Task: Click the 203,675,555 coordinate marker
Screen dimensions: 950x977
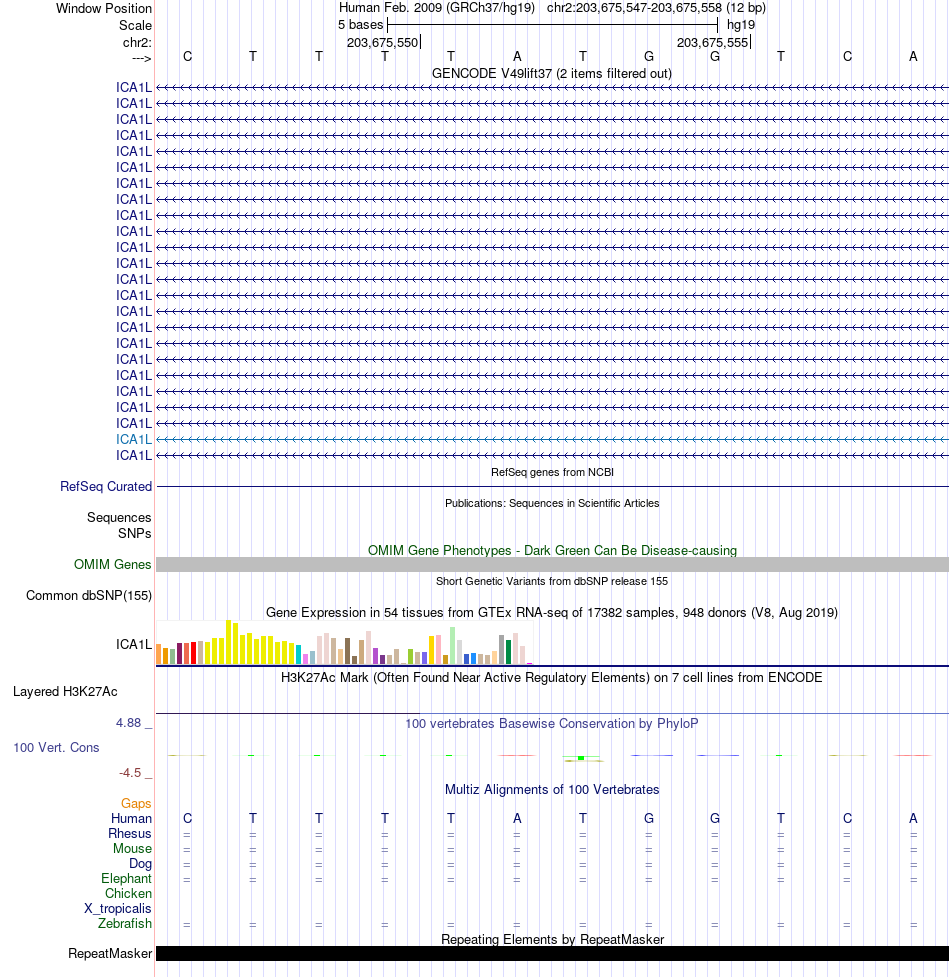Action: pyautogui.click(x=713, y=42)
